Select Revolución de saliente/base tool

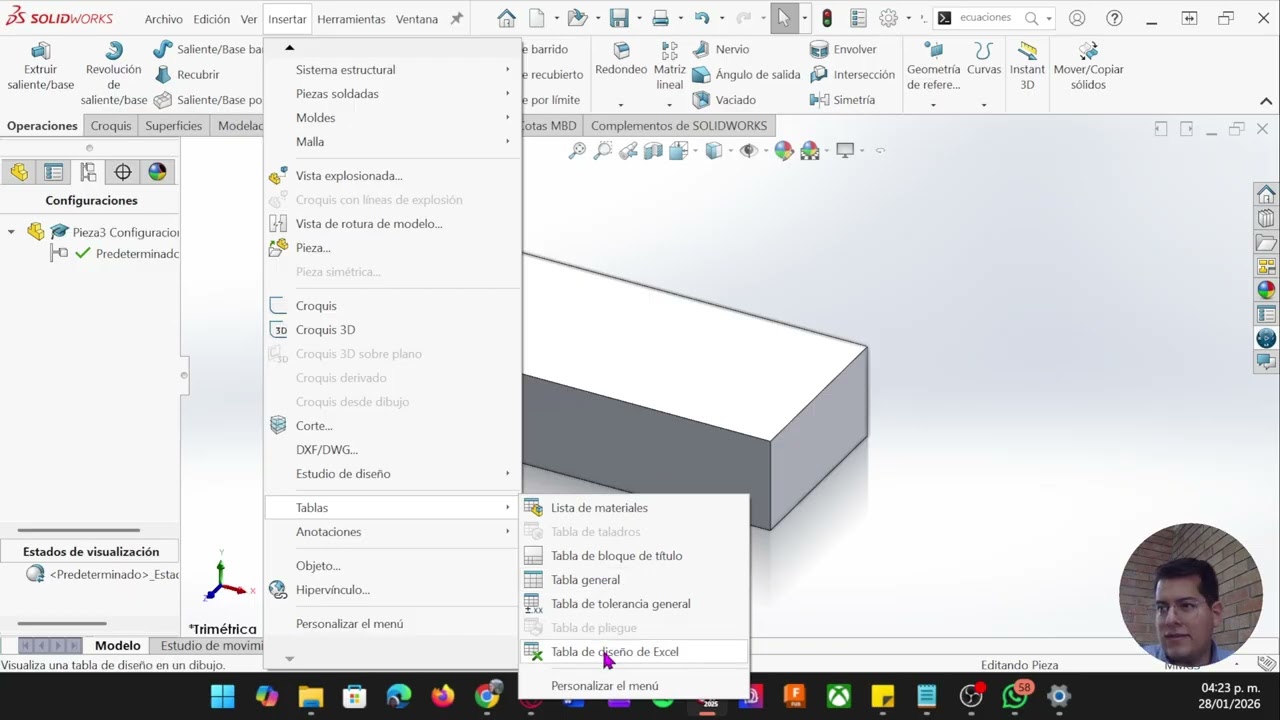(113, 74)
